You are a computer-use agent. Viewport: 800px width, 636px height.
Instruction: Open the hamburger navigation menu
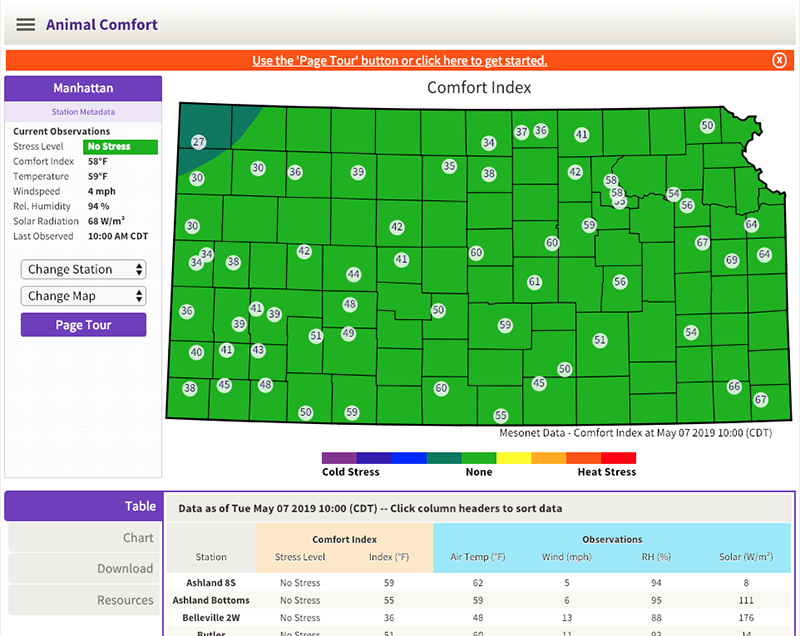25,24
